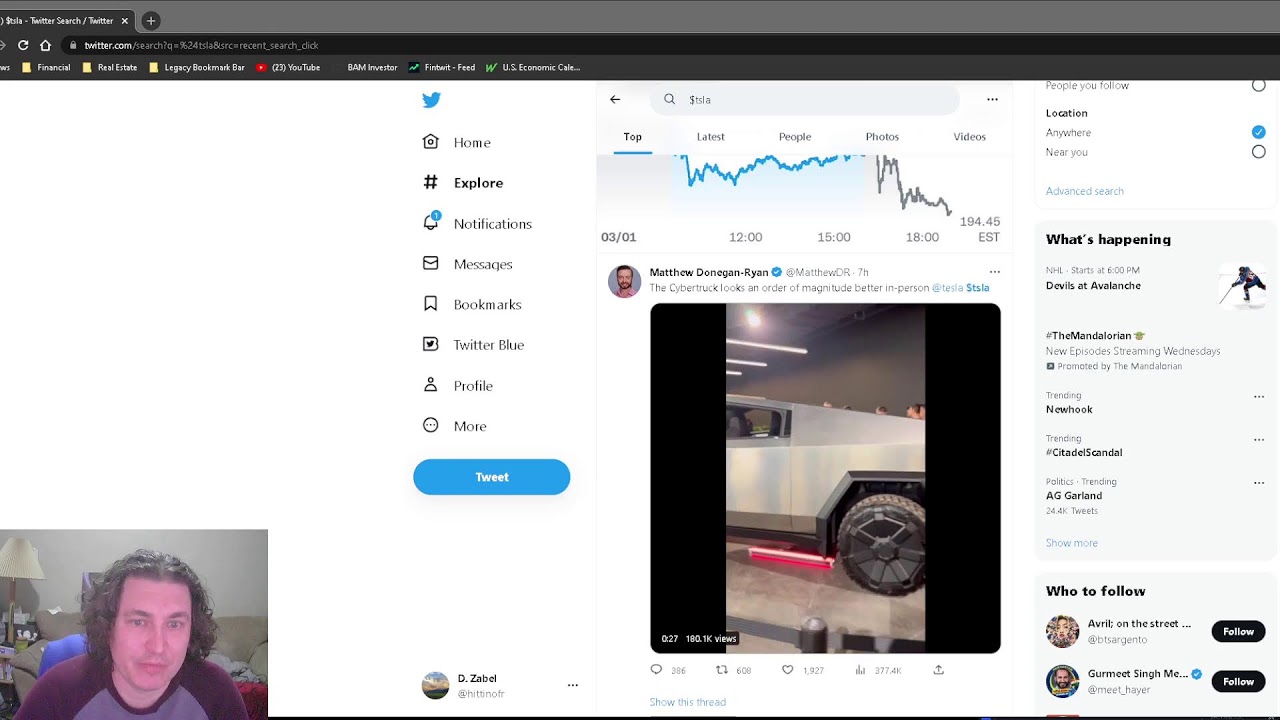Select the Near you radio button
Image resolution: width=1280 pixels, height=720 pixels.
(x=1258, y=152)
